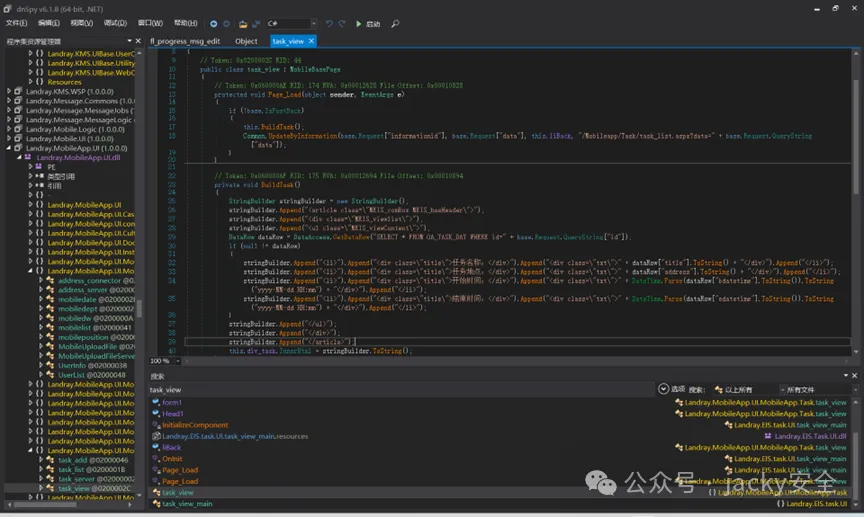864x517 pixels.
Task: Open the 所有文件 search scope dropdown
Action: (x=821, y=390)
